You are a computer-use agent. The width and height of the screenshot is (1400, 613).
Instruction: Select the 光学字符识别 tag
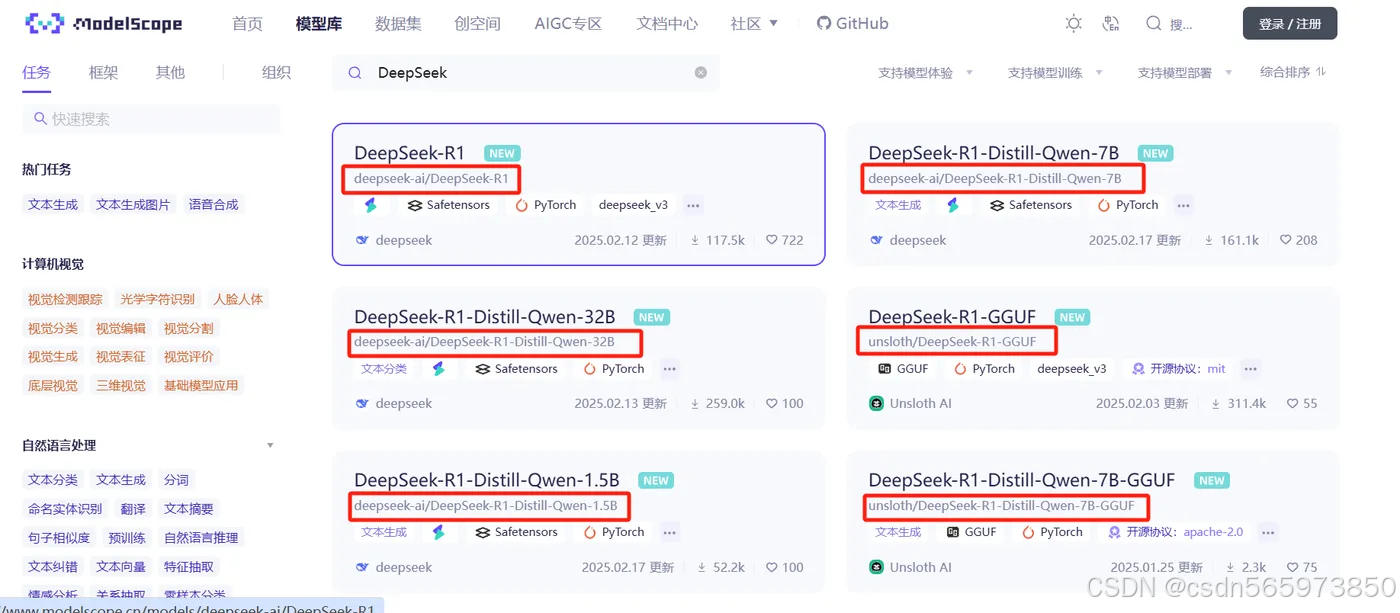(157, 299)
